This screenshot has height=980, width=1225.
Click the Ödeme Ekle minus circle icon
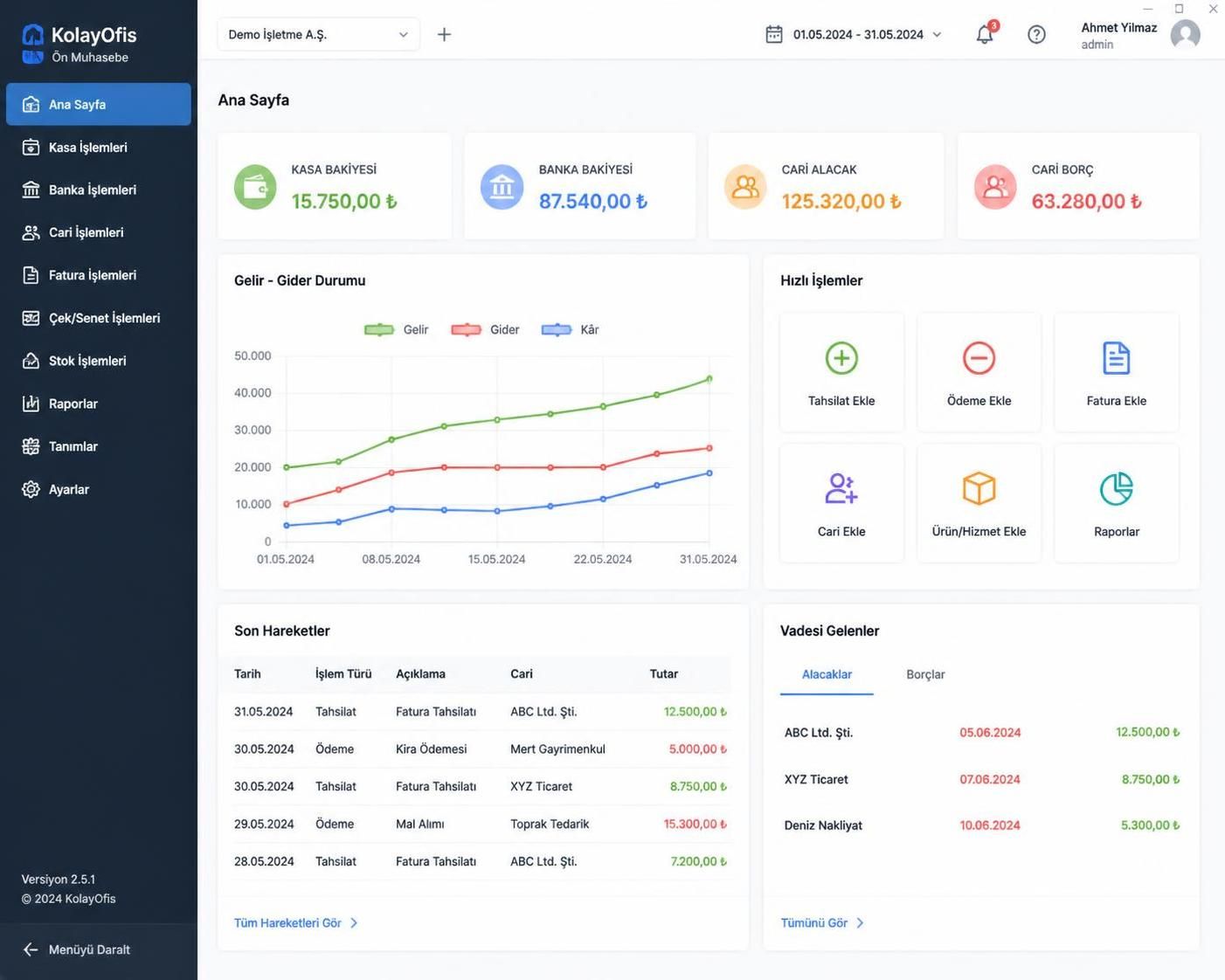pos(979,358)
